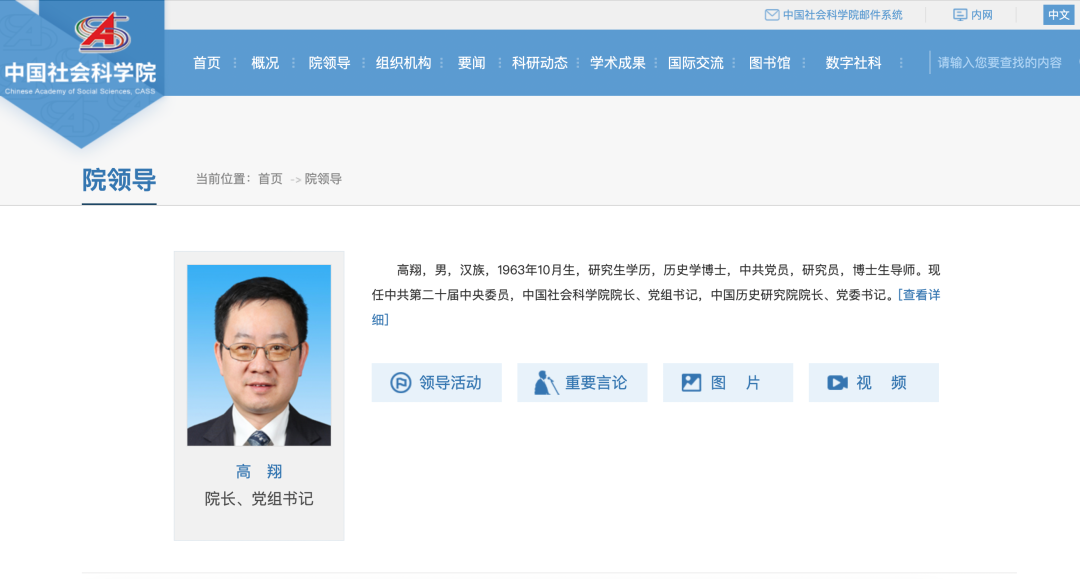
Task: Open the 数字社科 navigation item
Action: click(853, 63)
